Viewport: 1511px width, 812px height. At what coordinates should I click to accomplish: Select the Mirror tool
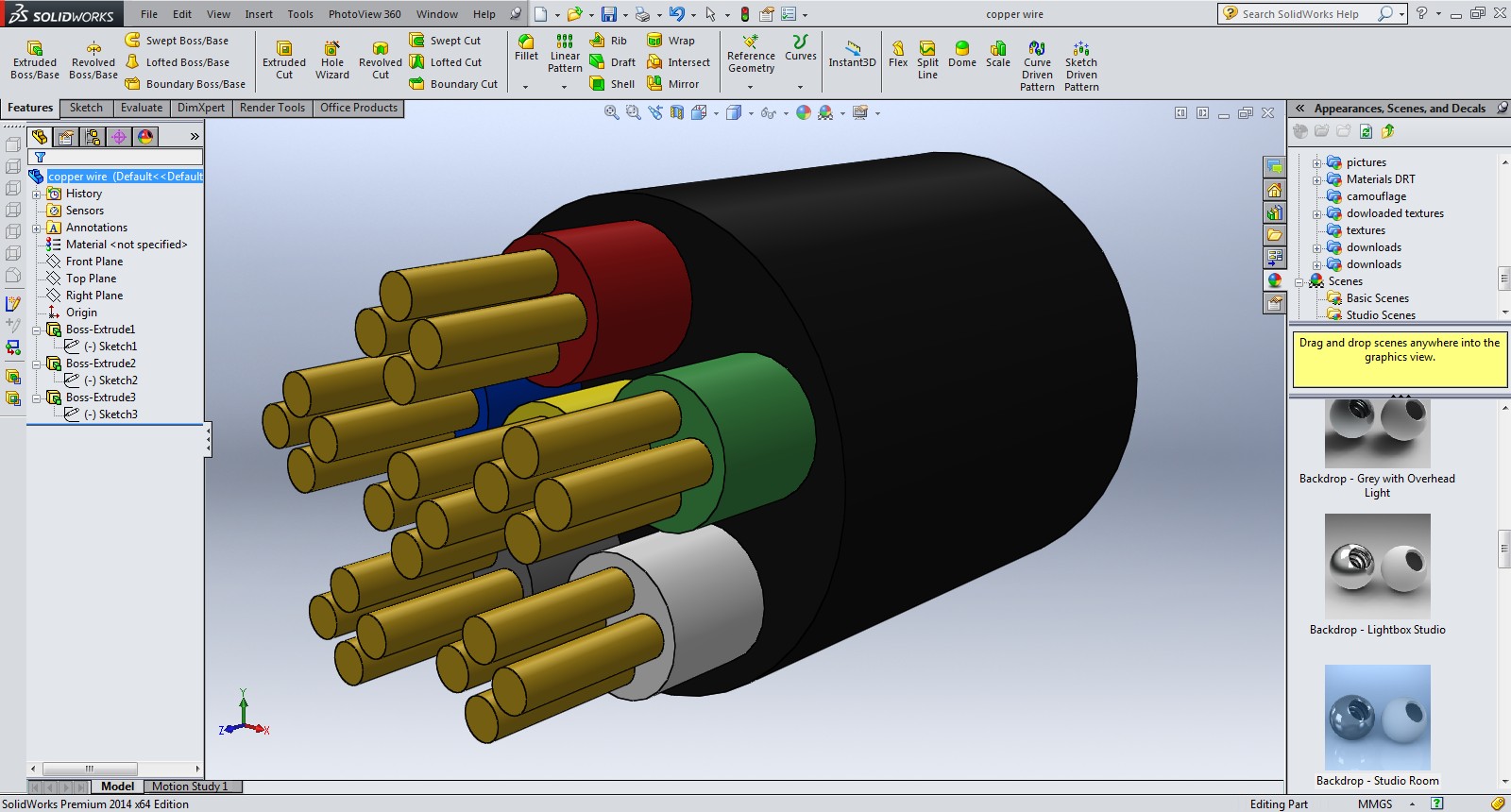[673, 84]
